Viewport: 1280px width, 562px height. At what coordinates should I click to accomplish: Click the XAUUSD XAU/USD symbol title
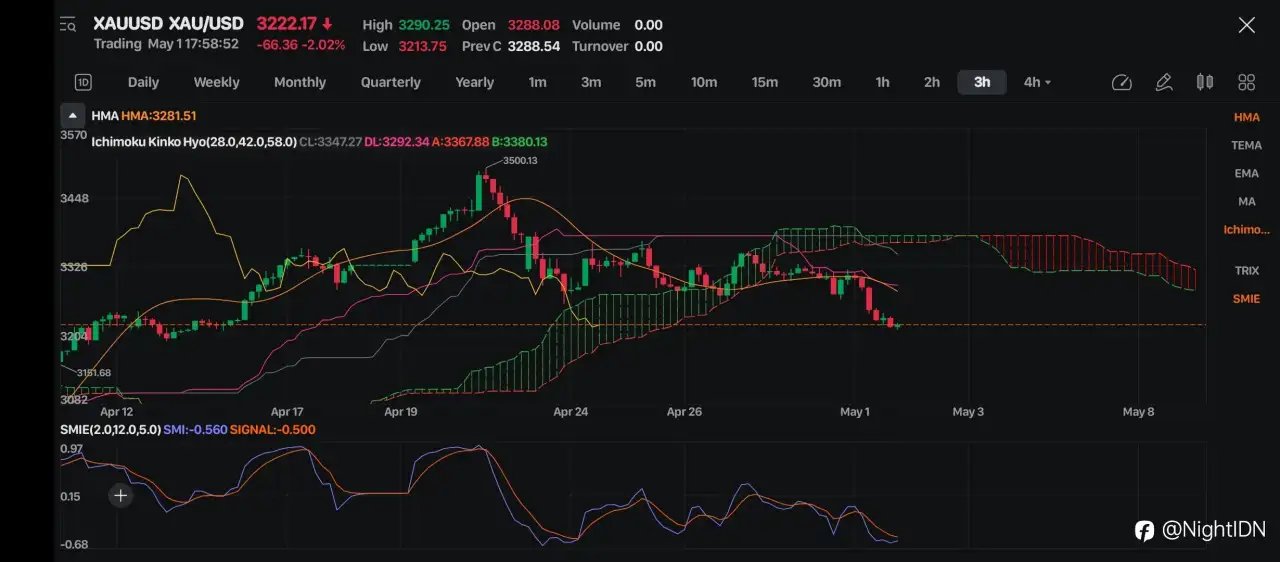click(167, 24)
